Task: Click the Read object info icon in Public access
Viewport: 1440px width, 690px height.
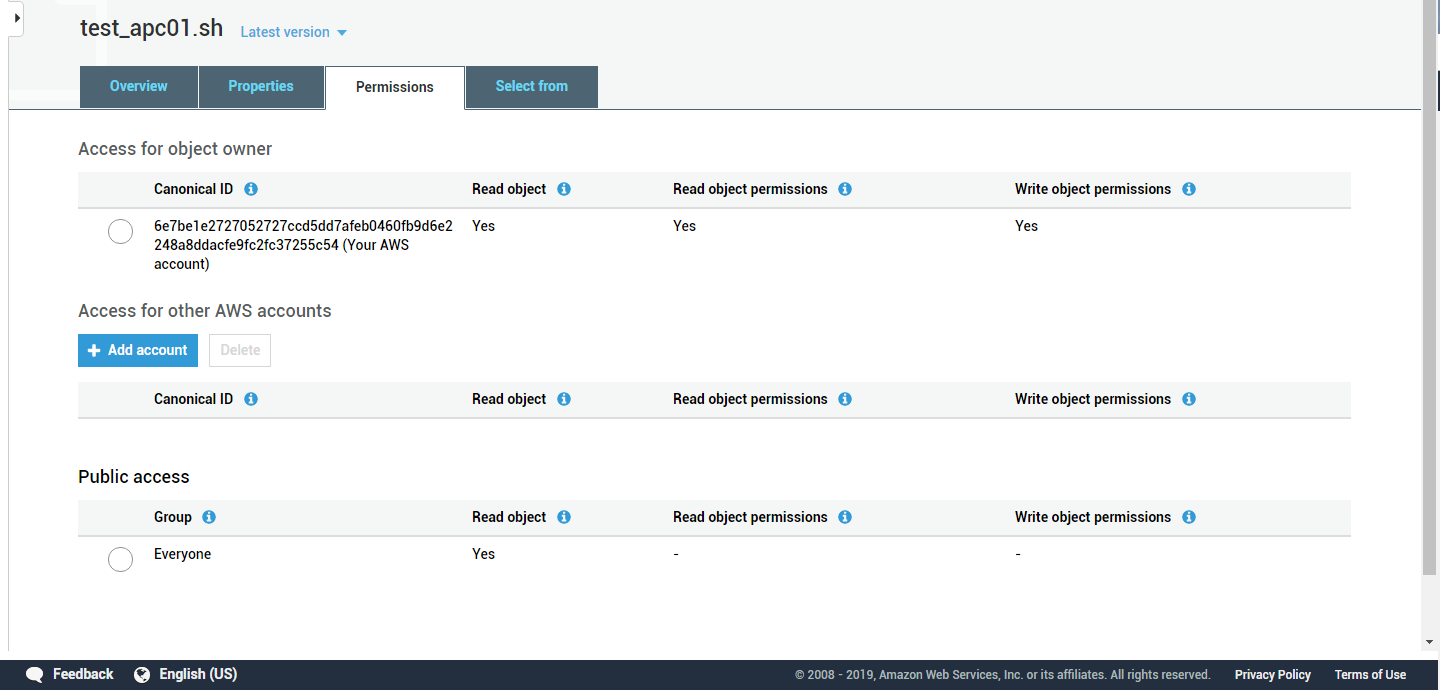Action: tap(563, 517)
